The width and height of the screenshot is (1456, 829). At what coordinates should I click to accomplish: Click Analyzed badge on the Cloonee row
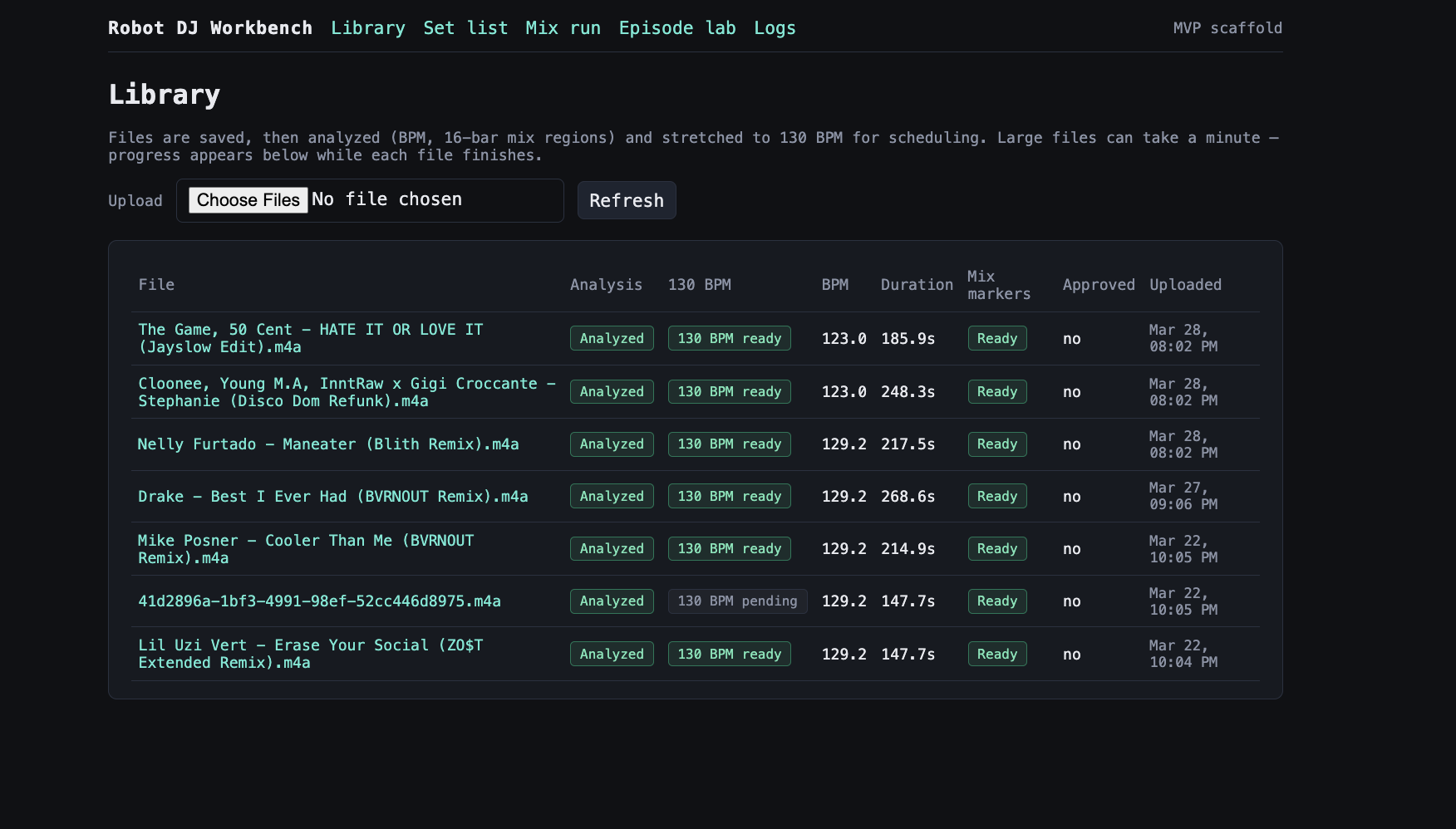tap(612, 391)
